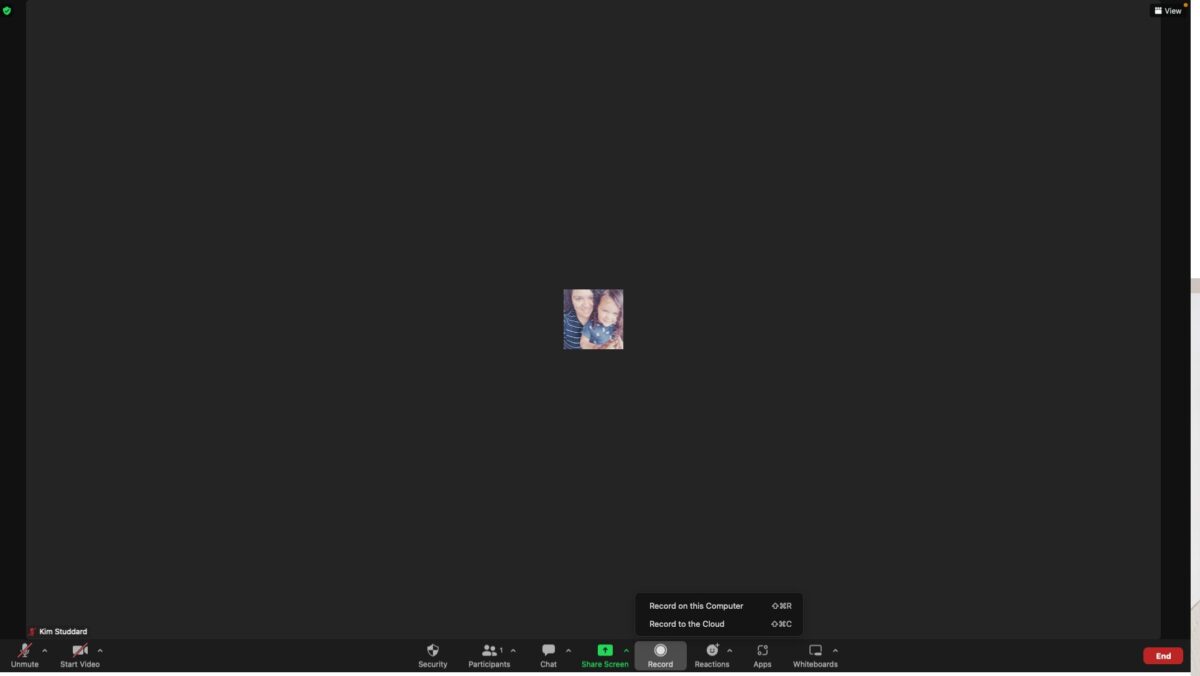Viewport: 1200px width, 676px height.
Task: Toggle the Record button
Action: click(x=660, y=651)
